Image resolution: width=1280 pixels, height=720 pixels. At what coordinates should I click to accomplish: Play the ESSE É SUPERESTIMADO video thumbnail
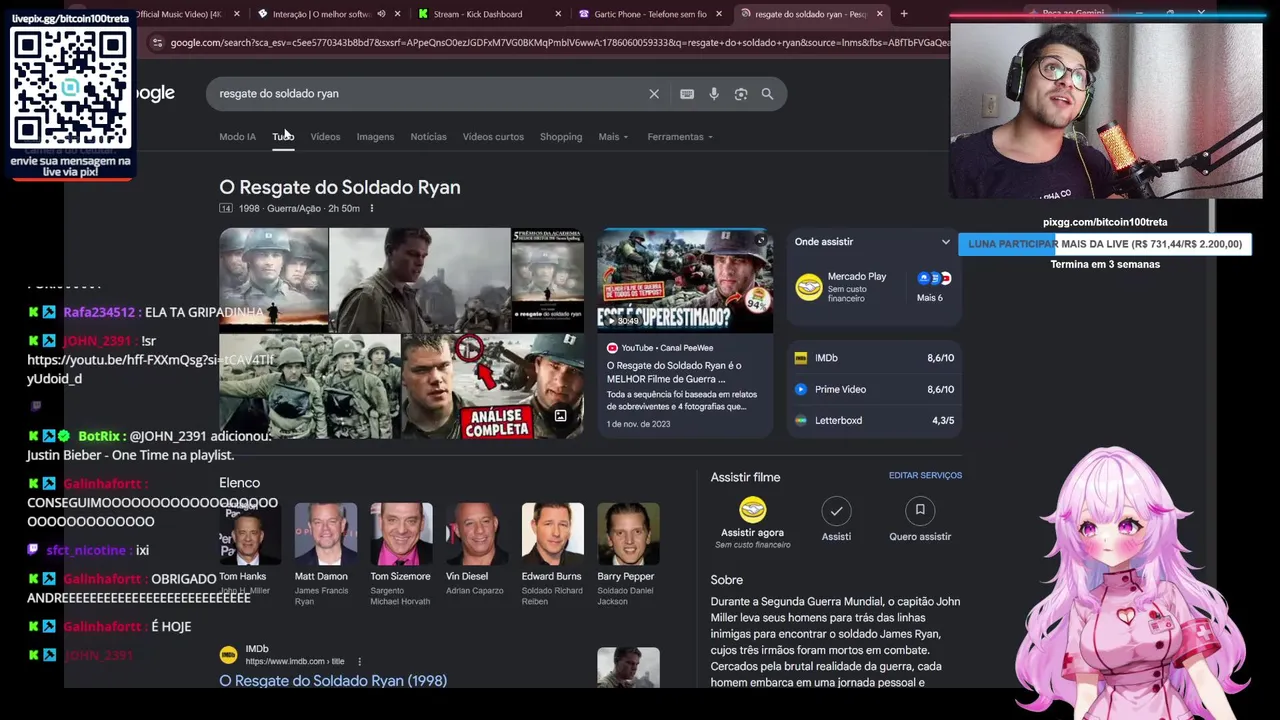pos(685,280)
